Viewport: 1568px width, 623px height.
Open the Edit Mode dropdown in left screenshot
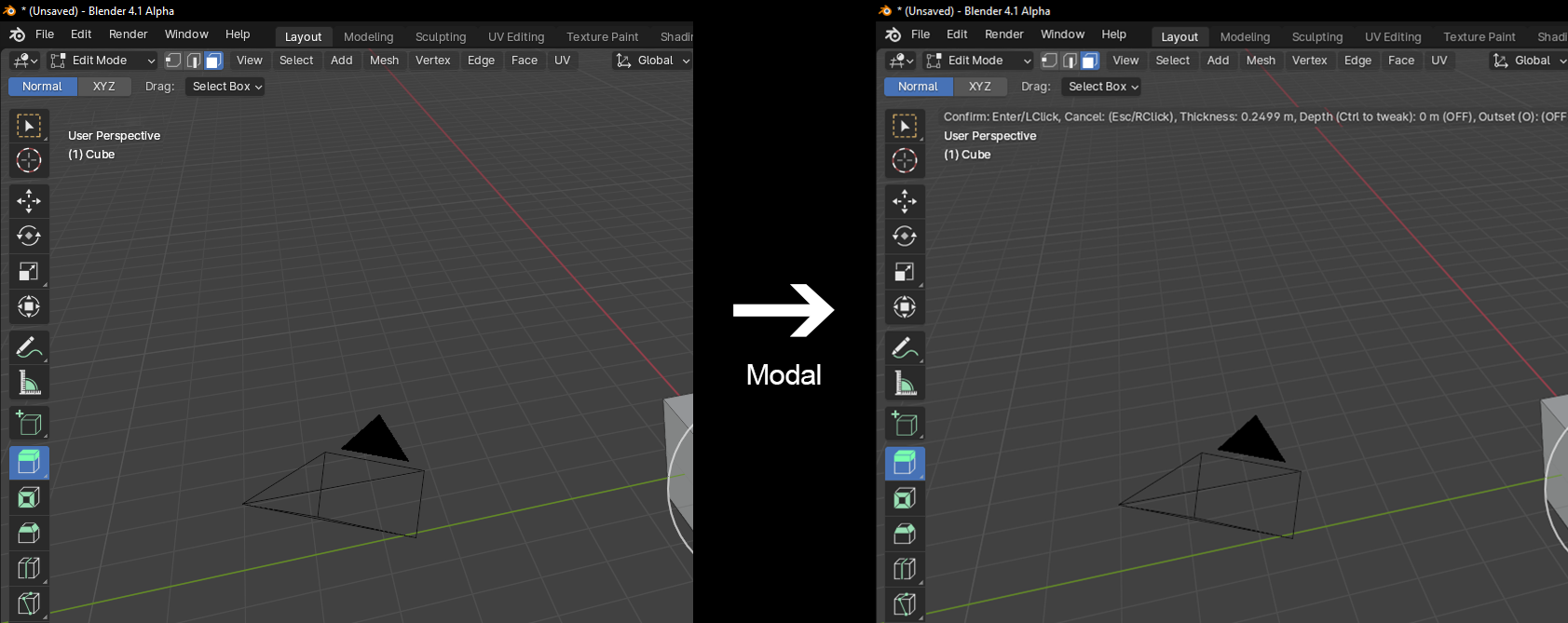(102, 61)
